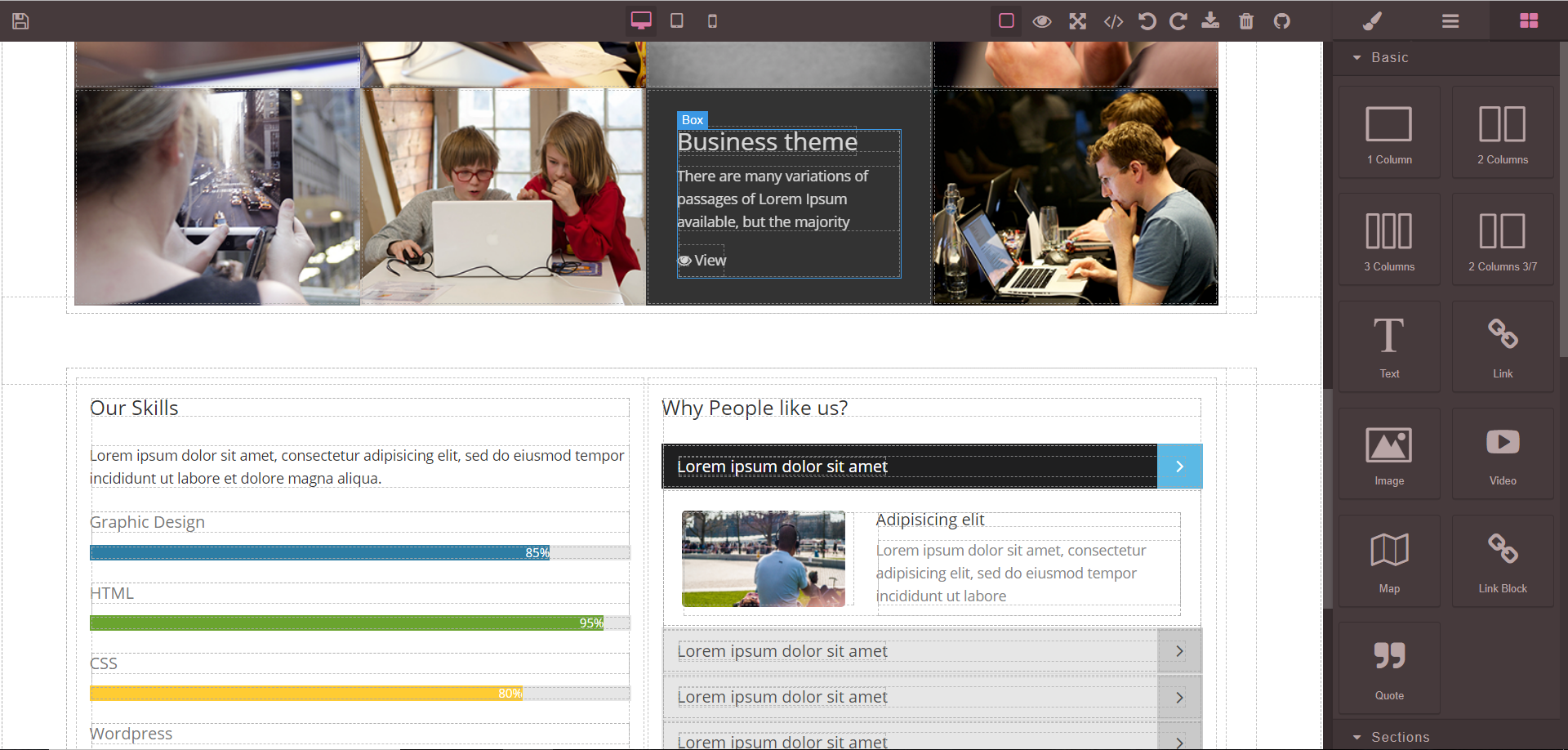The image size is (1568, 750).
Task: Click the HTML skill label
Action: 112,593
